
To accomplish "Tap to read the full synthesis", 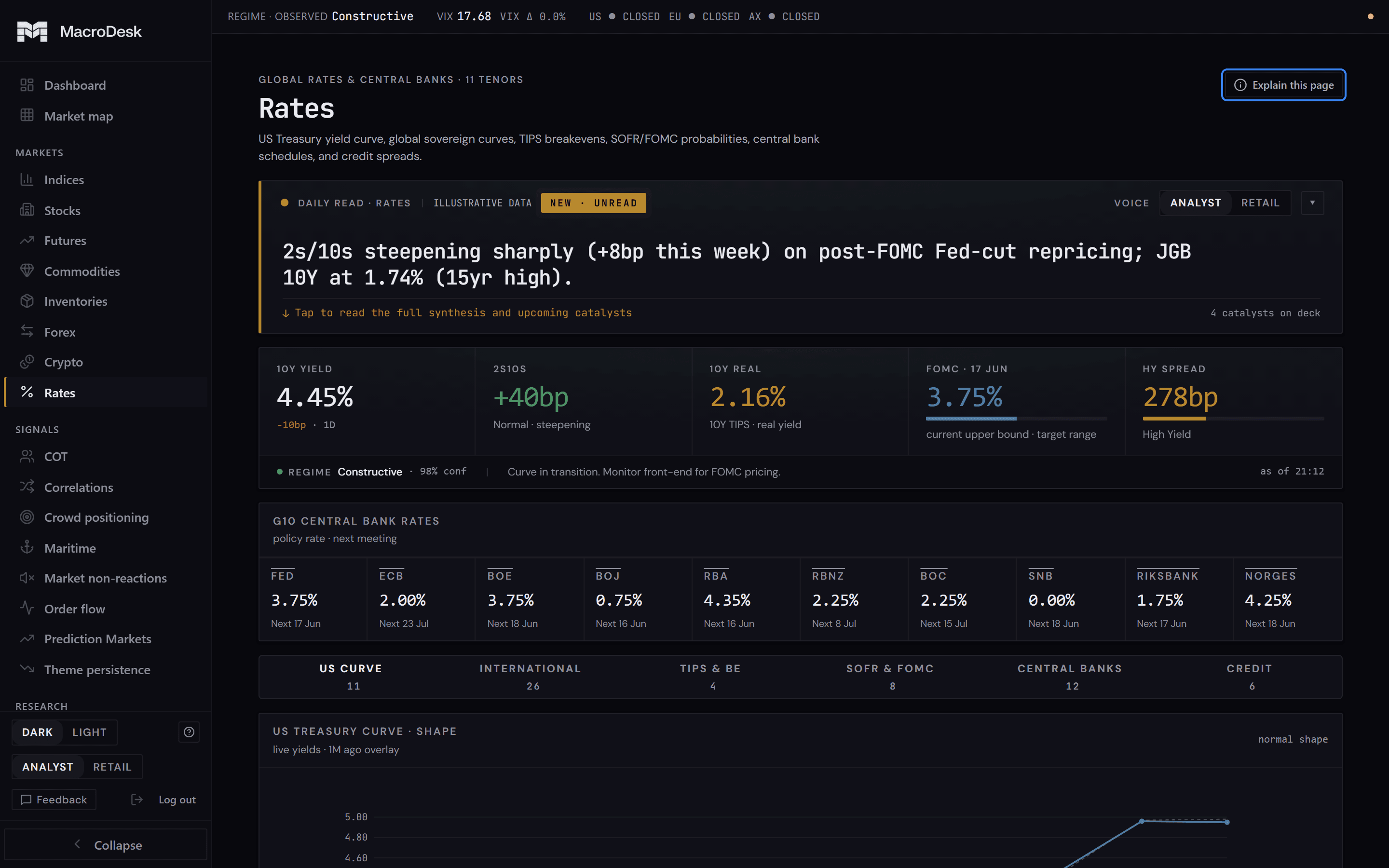I will tap(457, 313).
